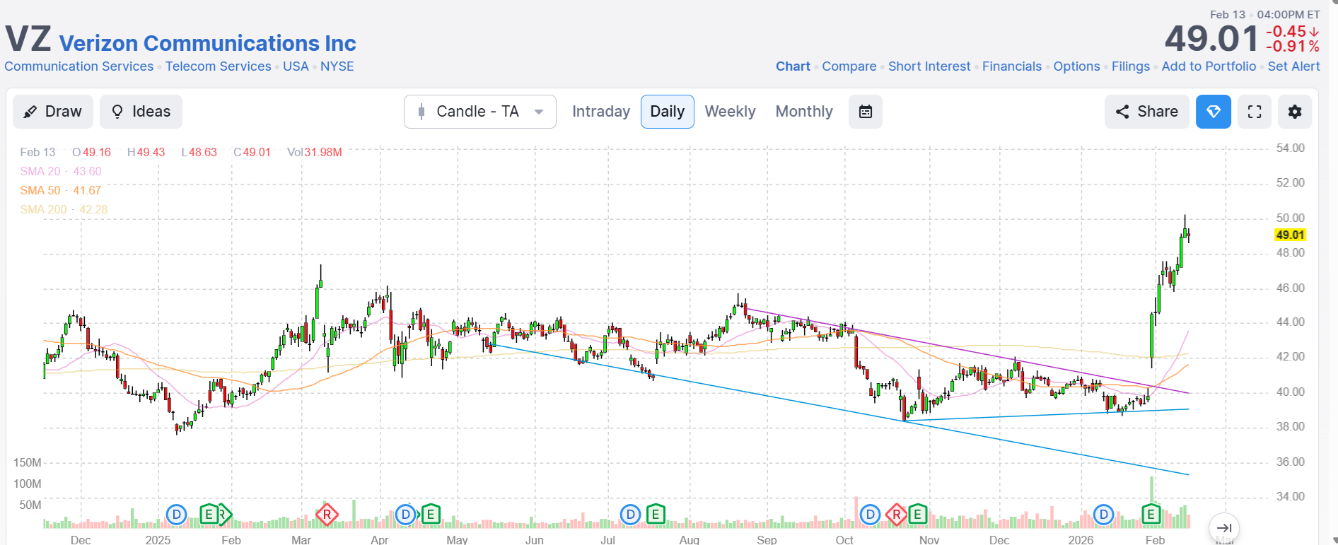The width and height of the screenshot is (1338, 545).
Task: Click earnings marker E near February 2026
Action: [x=1151, y=514]
